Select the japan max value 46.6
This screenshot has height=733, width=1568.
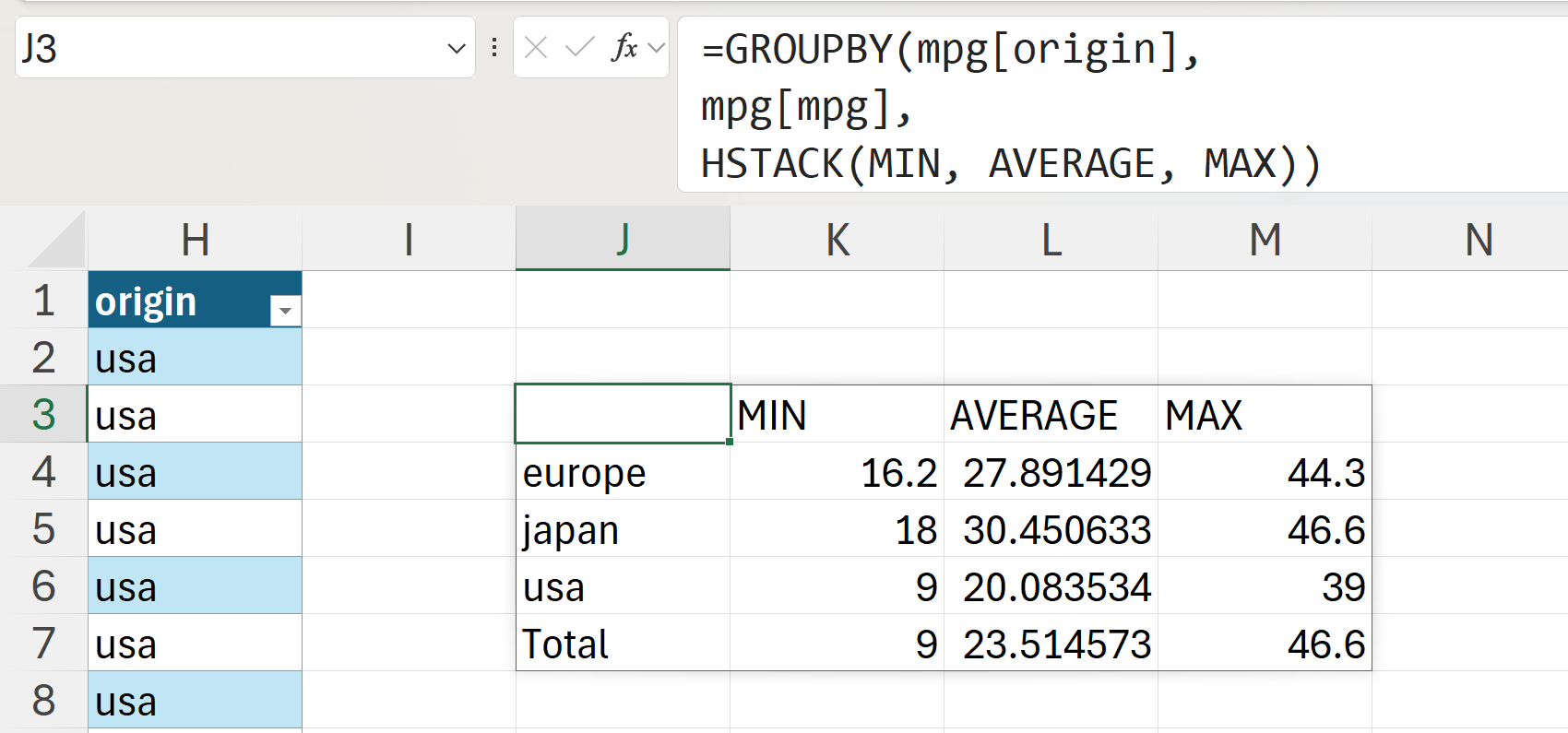pyautogui.click(x=1265, y=530)
